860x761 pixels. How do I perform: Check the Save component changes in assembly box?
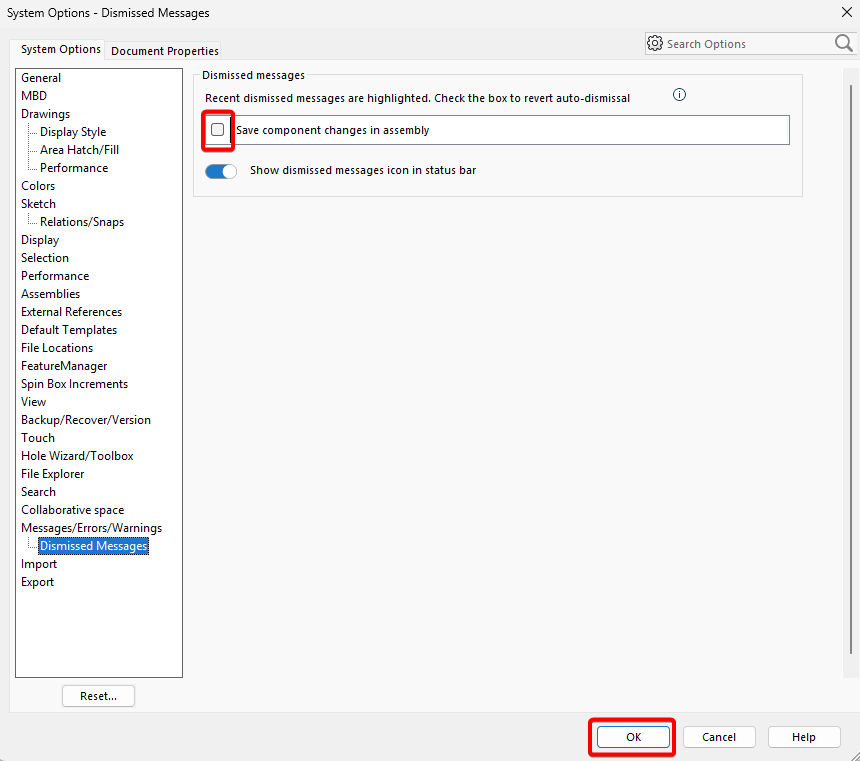tap(218, 129)
